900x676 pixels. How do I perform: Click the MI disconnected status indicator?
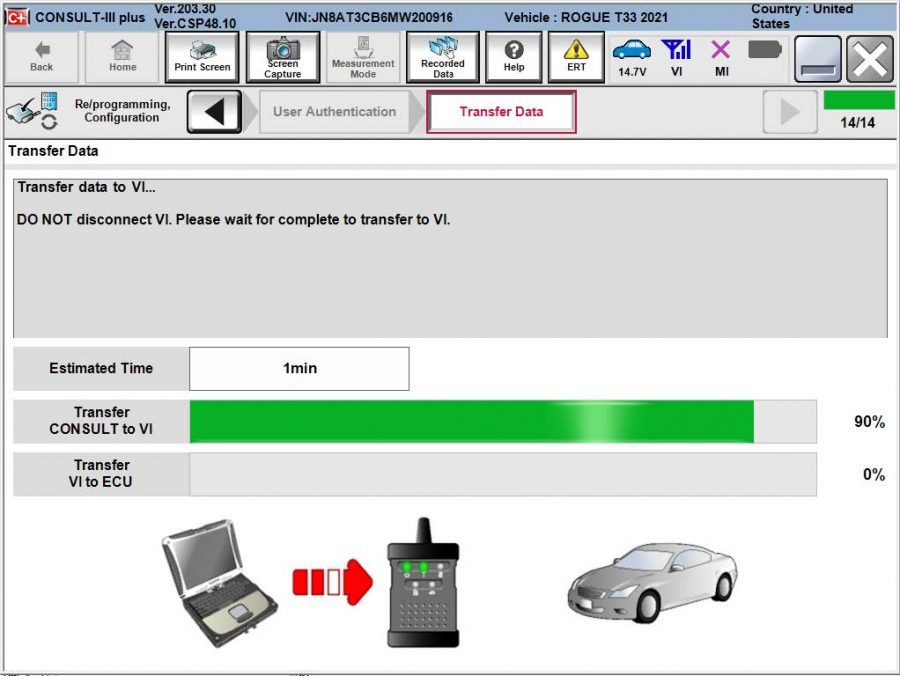[718, 55]
